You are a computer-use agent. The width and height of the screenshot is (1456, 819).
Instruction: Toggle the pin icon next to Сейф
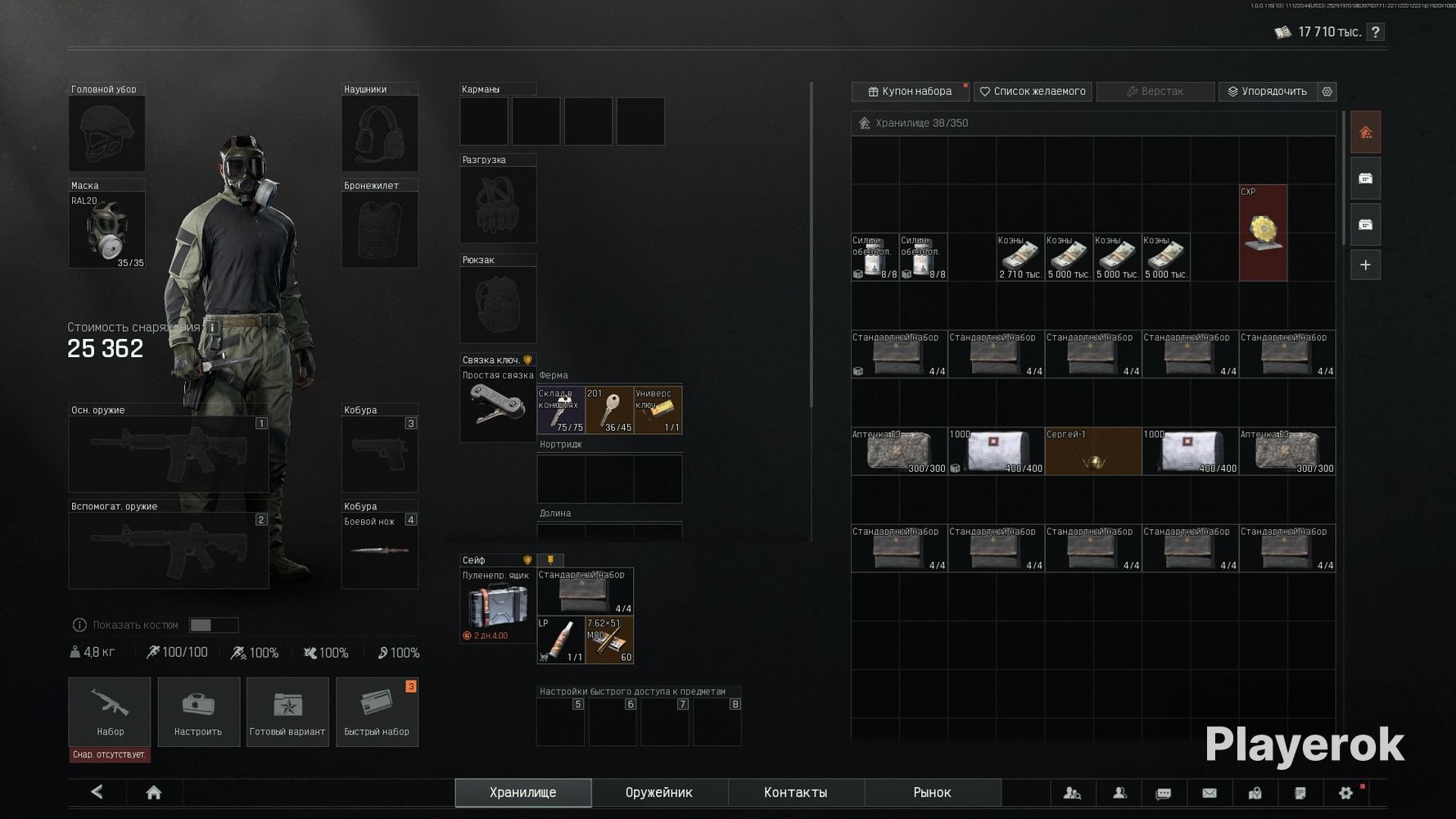550,560
